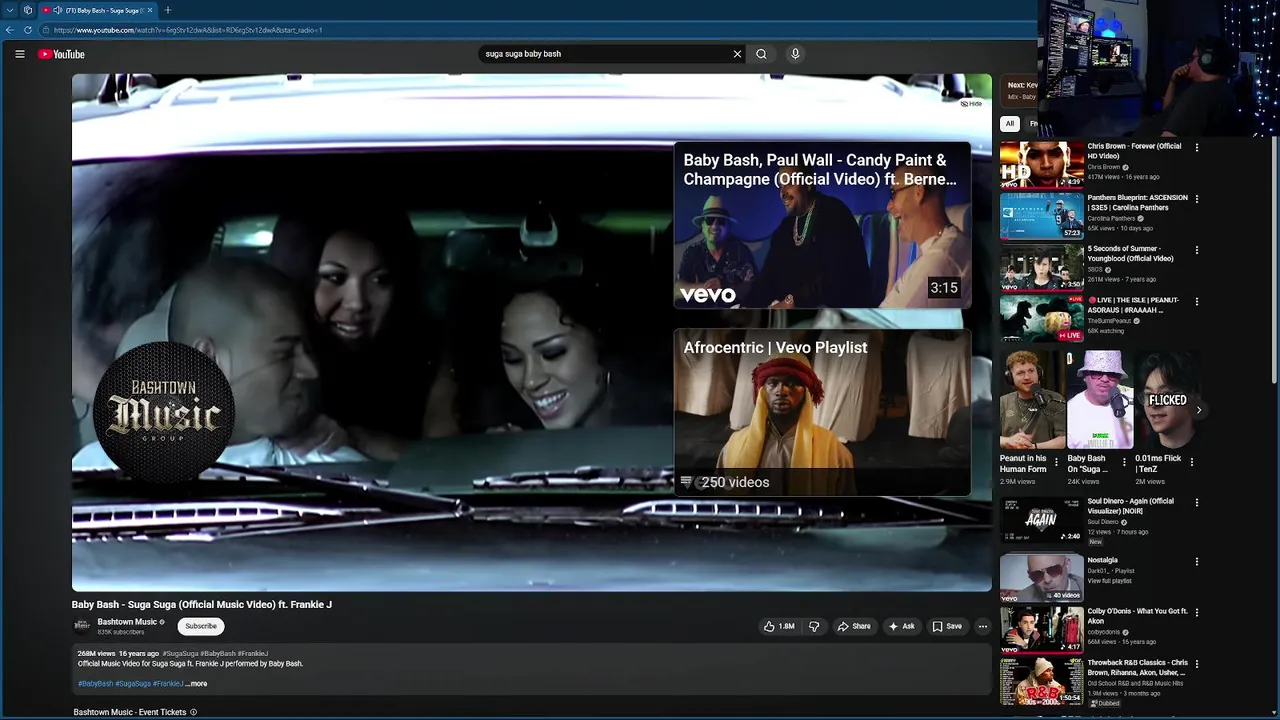Open tab search dropdown arrow

(x=9, y=10)
